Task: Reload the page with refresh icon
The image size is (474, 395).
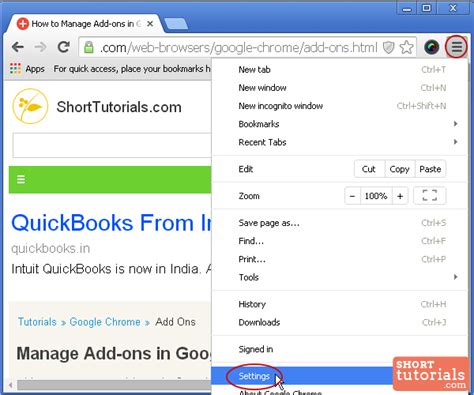Action: (64, 47)
